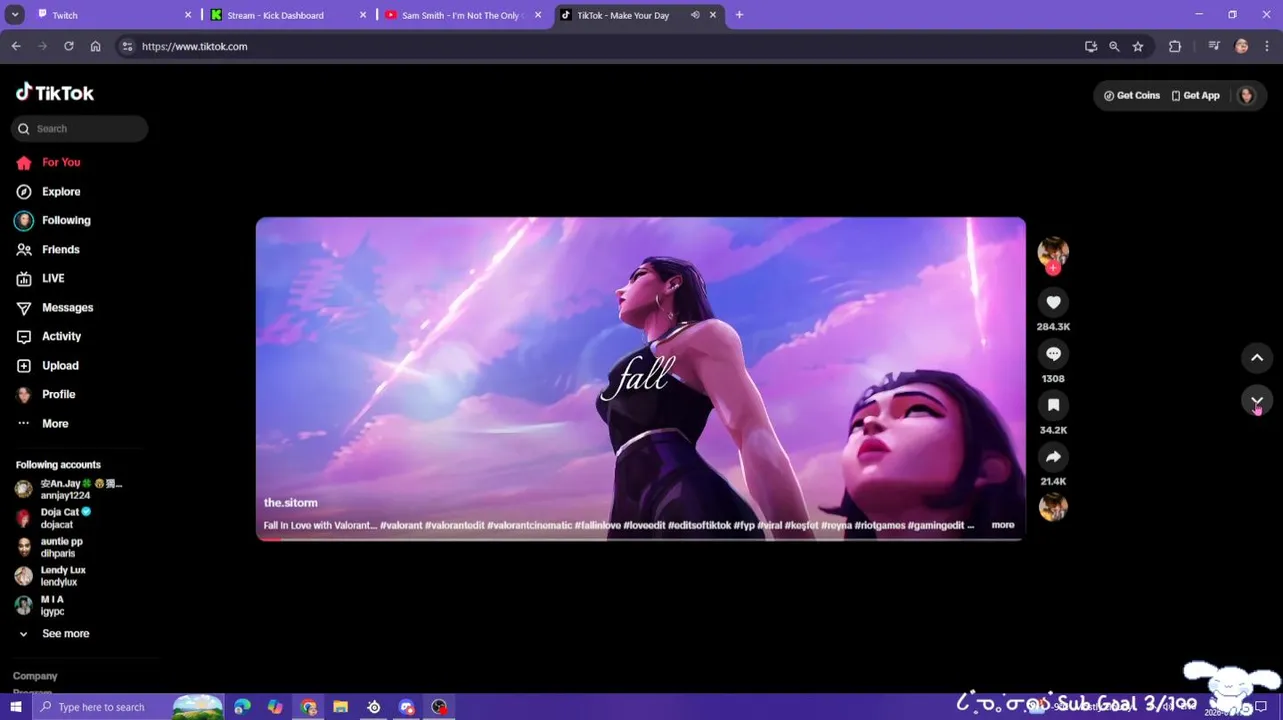This screenshot has width=1283, height=720.
Task: Open the media controls icon
Action: [1214, 46]
